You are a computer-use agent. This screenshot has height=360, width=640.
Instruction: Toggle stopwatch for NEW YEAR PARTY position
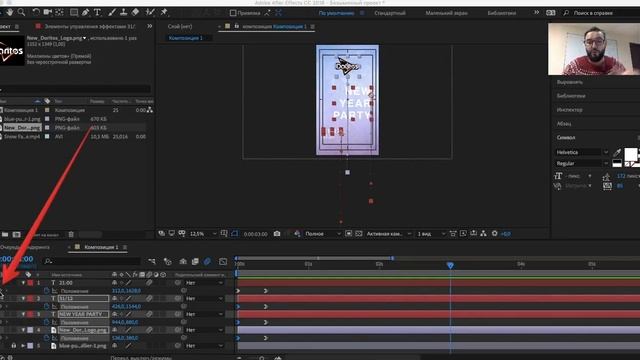click(46, 322)
